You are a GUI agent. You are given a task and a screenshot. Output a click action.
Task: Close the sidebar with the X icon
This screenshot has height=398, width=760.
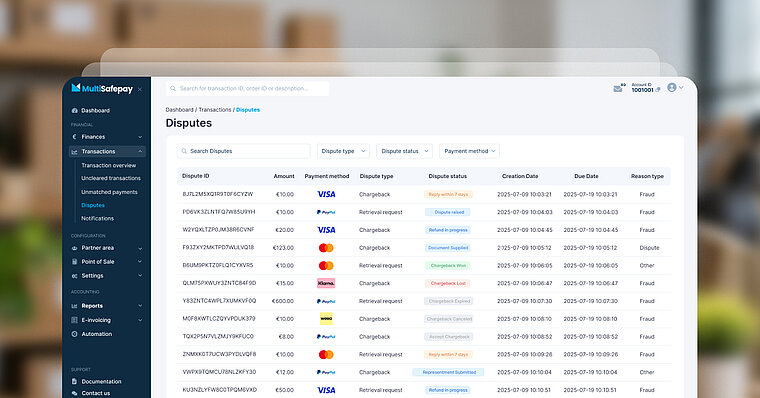click(140, 89)
